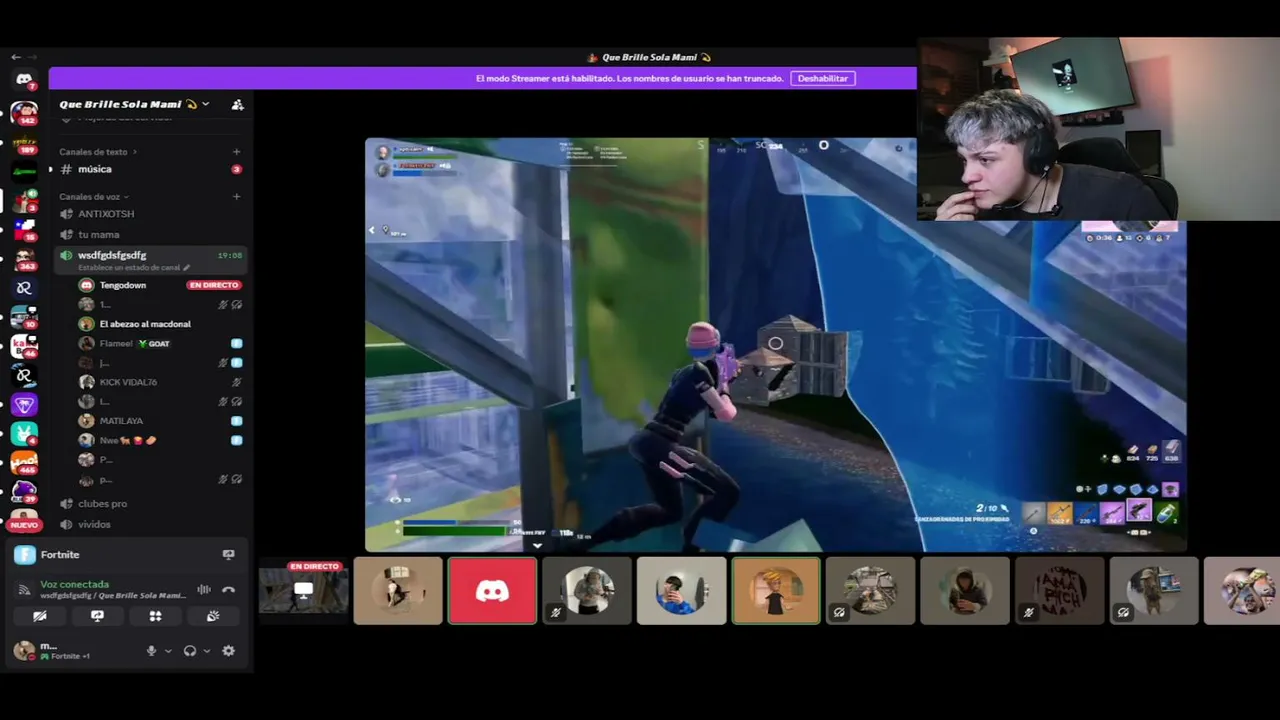Viewport: 1280px width, 720px height.
Task: Select El abezao al macdonal member
Action: (160, 324)
